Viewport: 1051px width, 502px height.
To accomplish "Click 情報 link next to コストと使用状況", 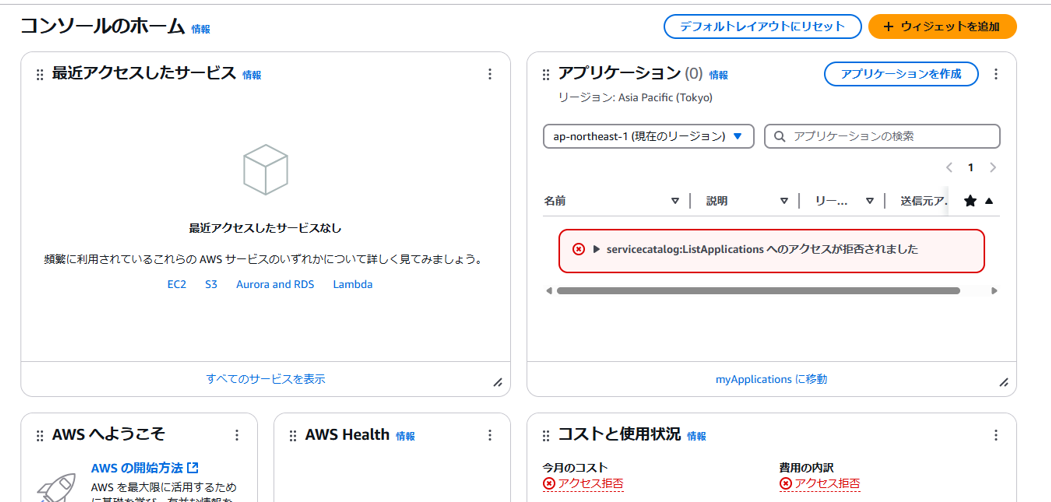I will pyautogui.click(x=696, y=436).
